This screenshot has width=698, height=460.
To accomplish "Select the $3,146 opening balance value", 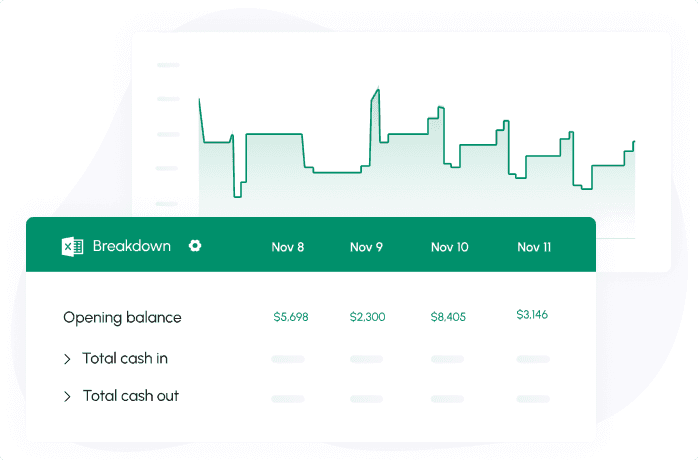I will tap(532, 315).
